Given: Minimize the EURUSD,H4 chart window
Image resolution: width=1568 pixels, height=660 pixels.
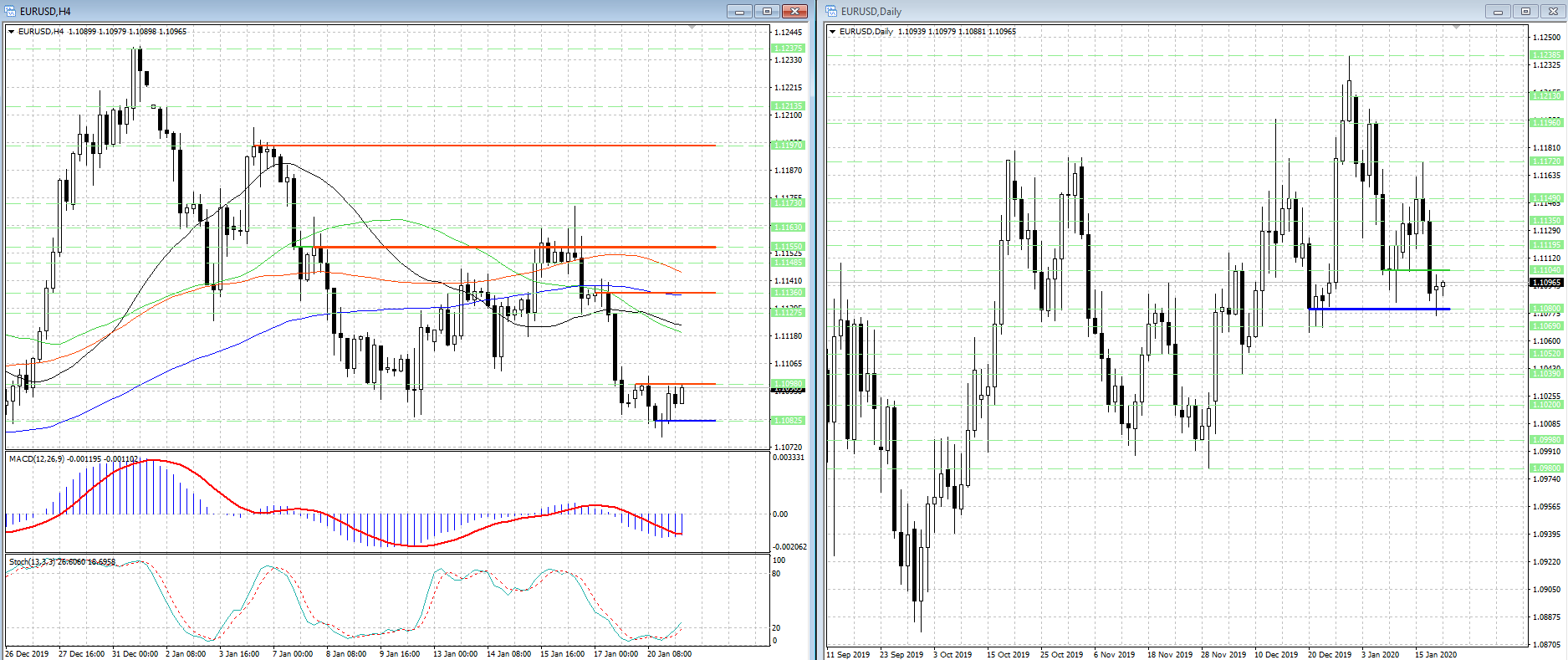Looking at the screenshot, I should pos(739,11).
